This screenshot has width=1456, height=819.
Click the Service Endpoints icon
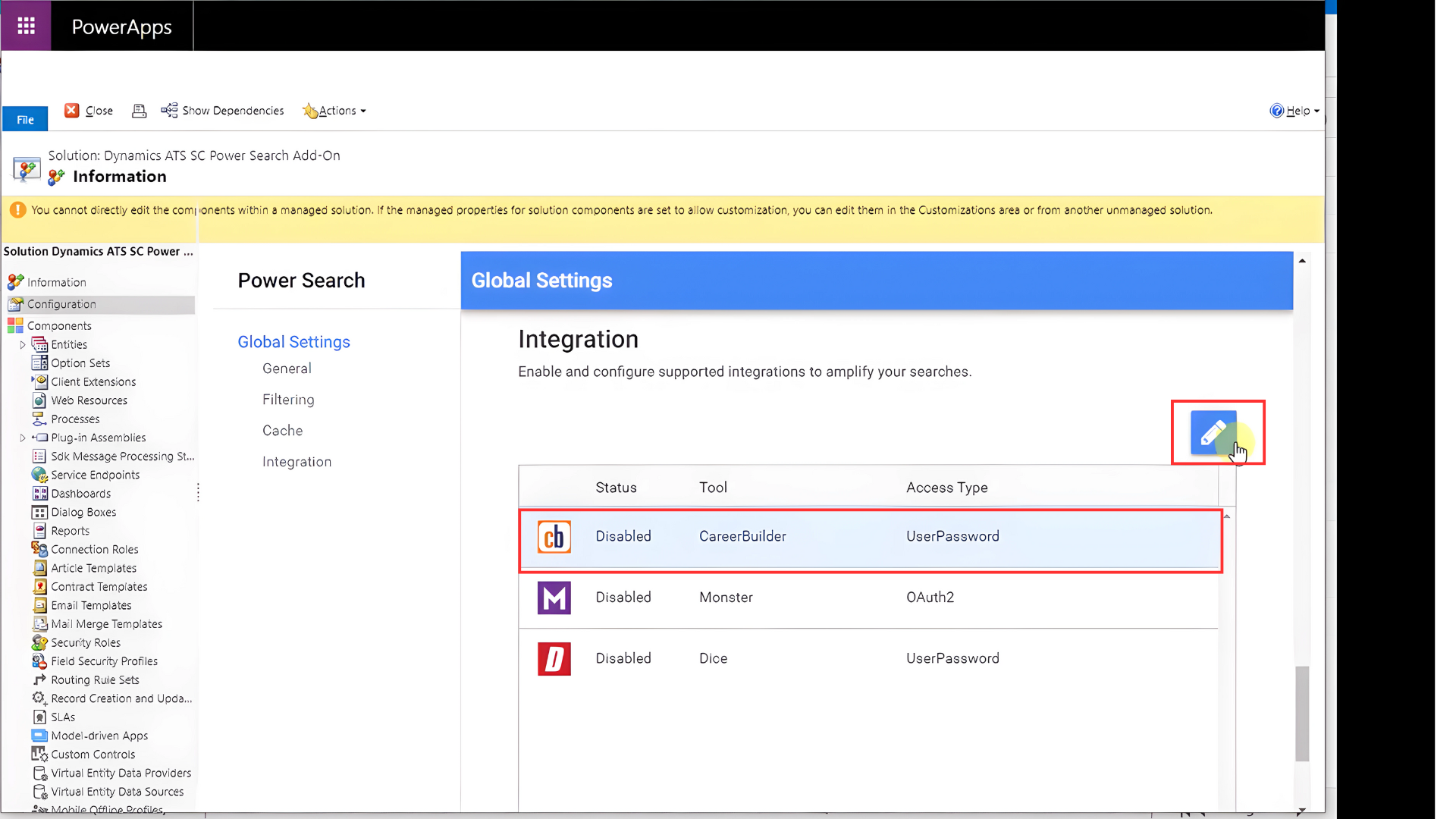click(x=39, y=475)
